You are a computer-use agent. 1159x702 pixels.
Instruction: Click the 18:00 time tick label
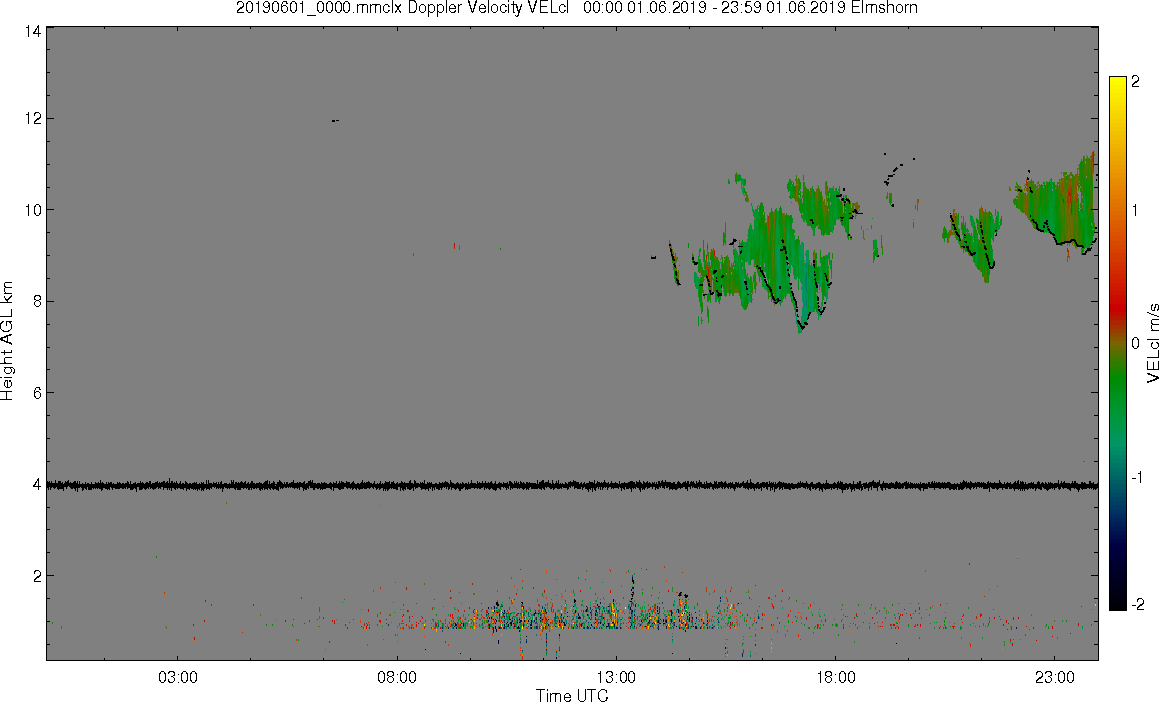tap(836, 678)
